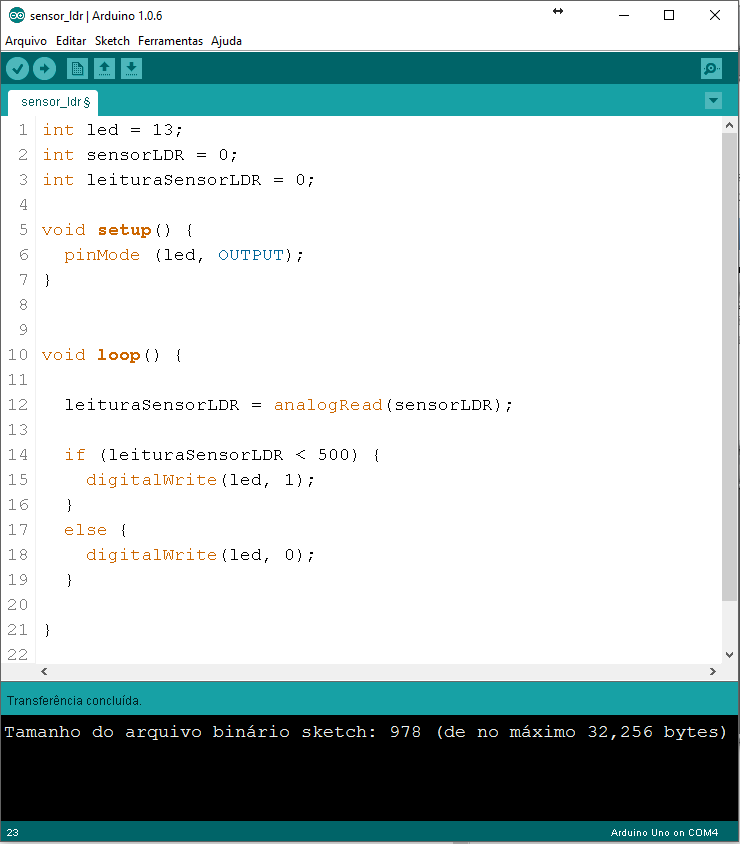Image resolution: width=740 pixels, height=844 pixels.
Task: Click the Arduino logo in title bar
Action: (x=17, y=16)
